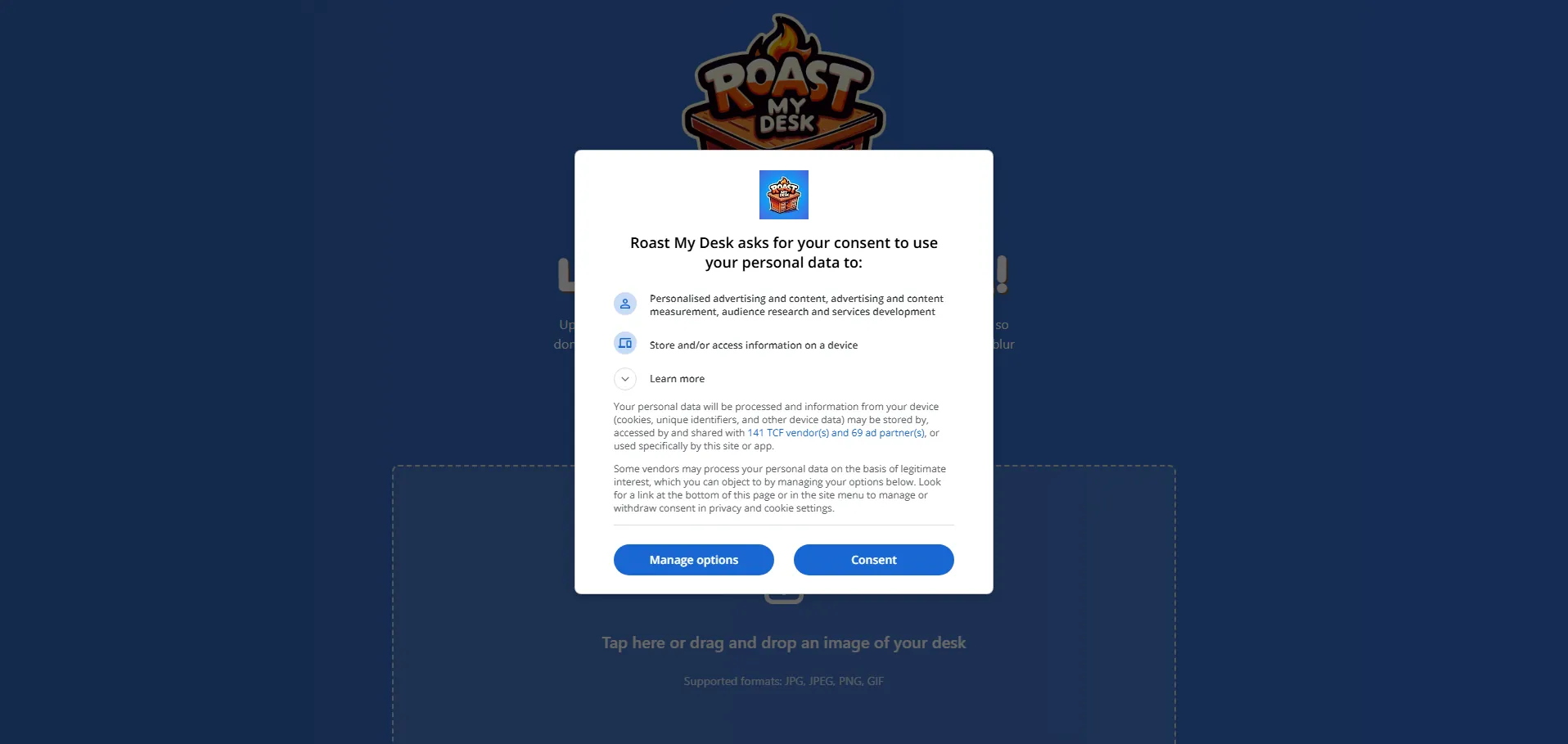The height and width of the screenshot is (744, 1568).
Task: Click the Manage options button
Action: click(694, 560)
